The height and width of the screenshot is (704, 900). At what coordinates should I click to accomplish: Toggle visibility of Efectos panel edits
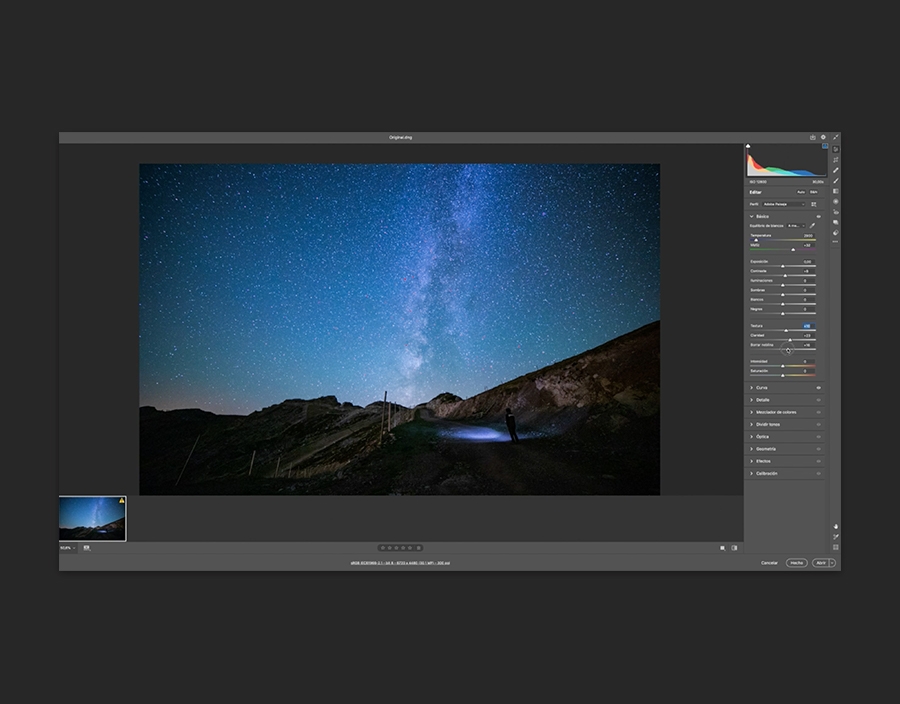[818, 461]
